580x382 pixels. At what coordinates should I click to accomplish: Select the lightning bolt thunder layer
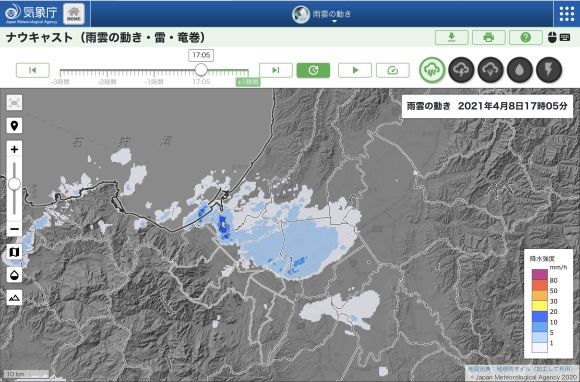549,70
